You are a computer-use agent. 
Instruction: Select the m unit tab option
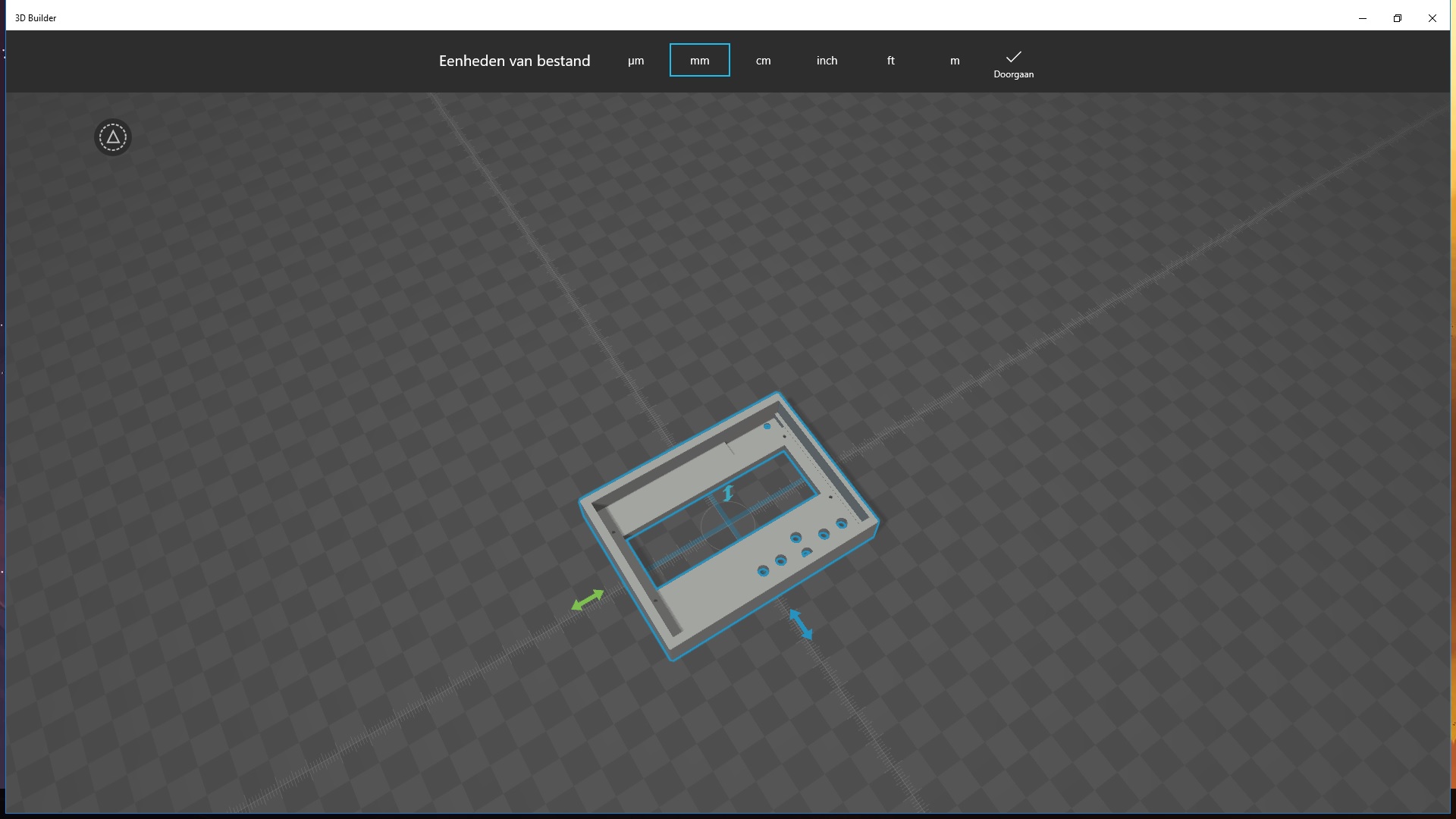coord(955,60)
